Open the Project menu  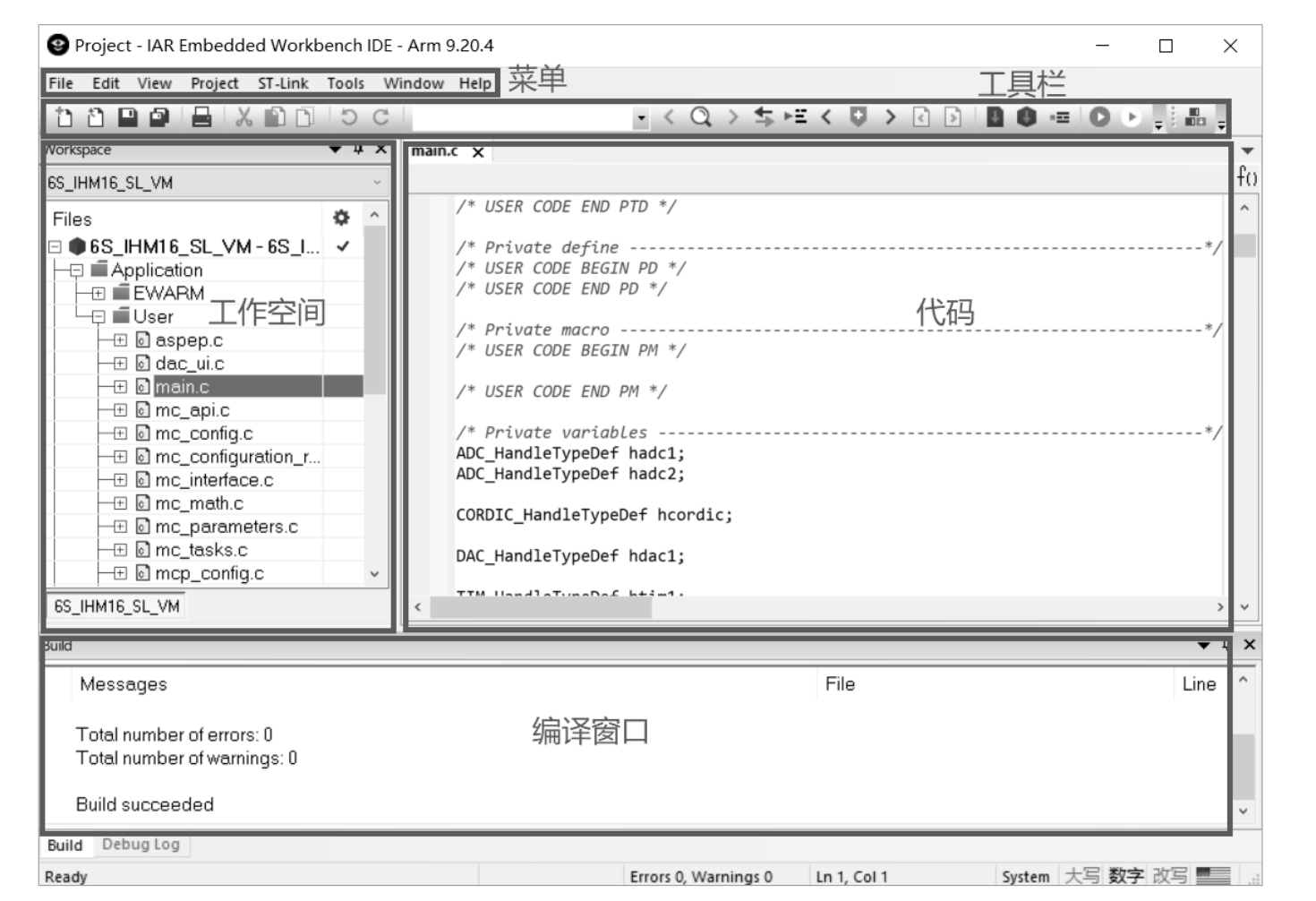pyautogui.click(x=214, y=83)
